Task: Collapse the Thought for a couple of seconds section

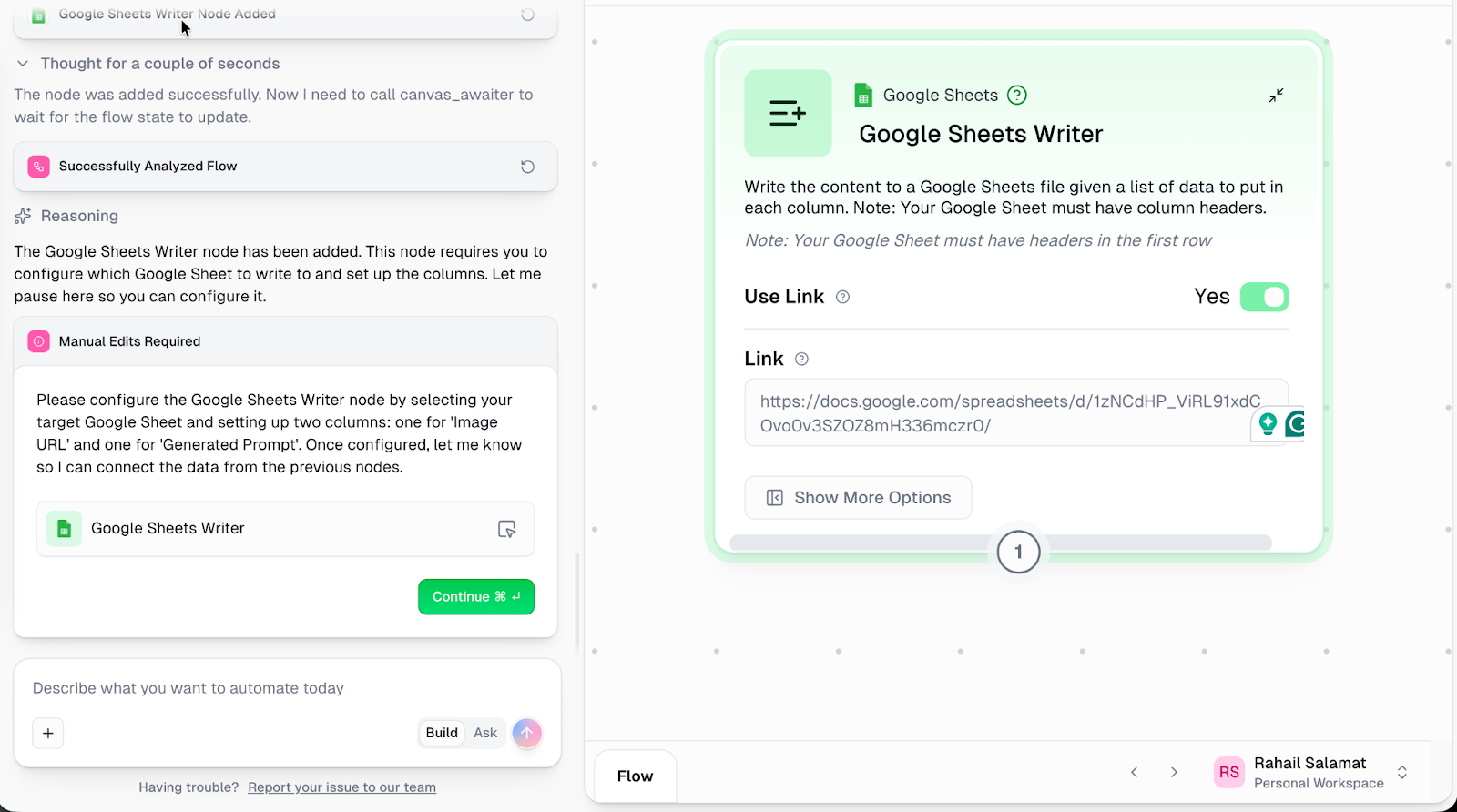Action: click(x=23, y=64)
